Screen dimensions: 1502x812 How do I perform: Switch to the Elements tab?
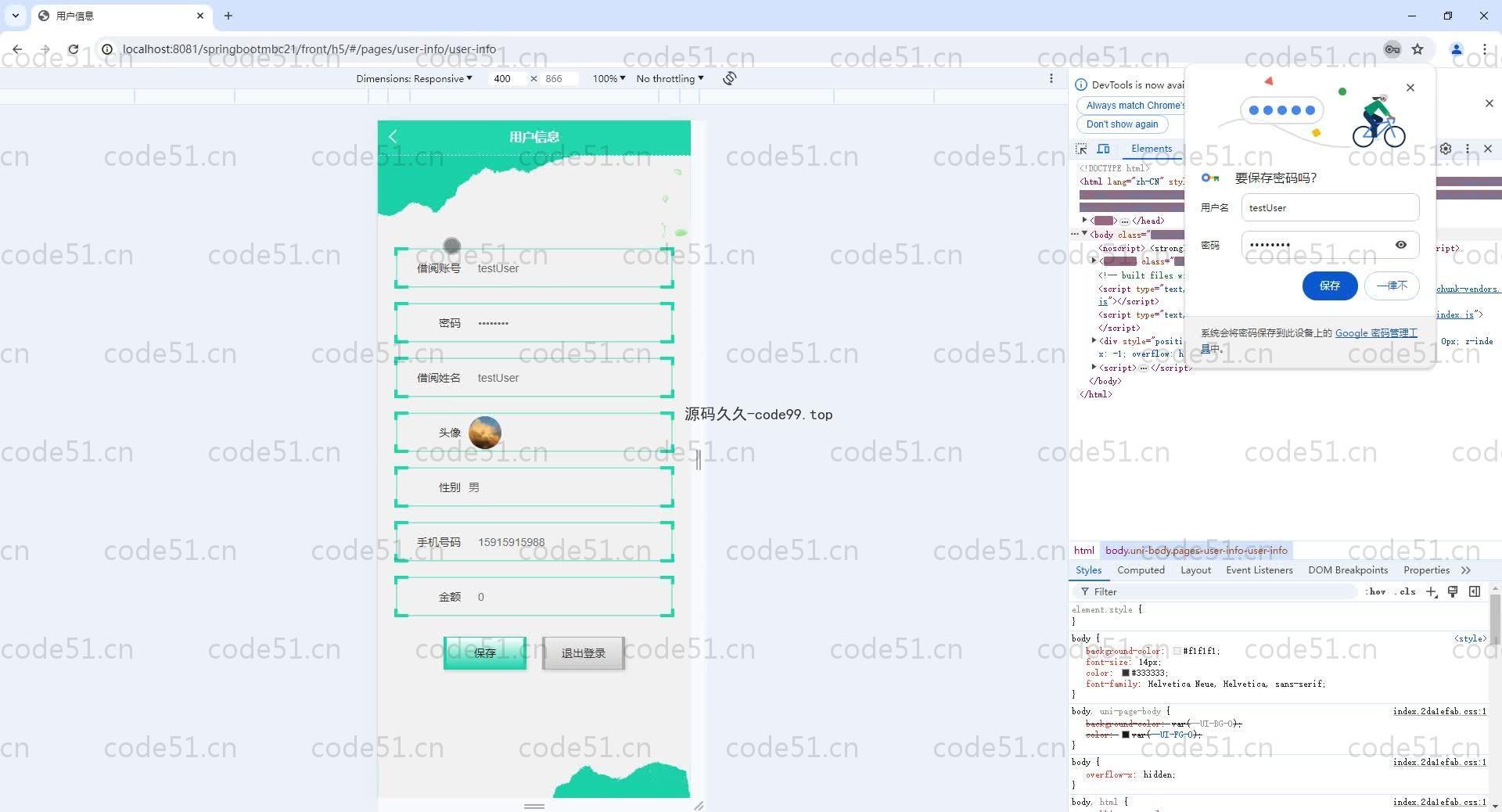click(x=1152, y=149)
